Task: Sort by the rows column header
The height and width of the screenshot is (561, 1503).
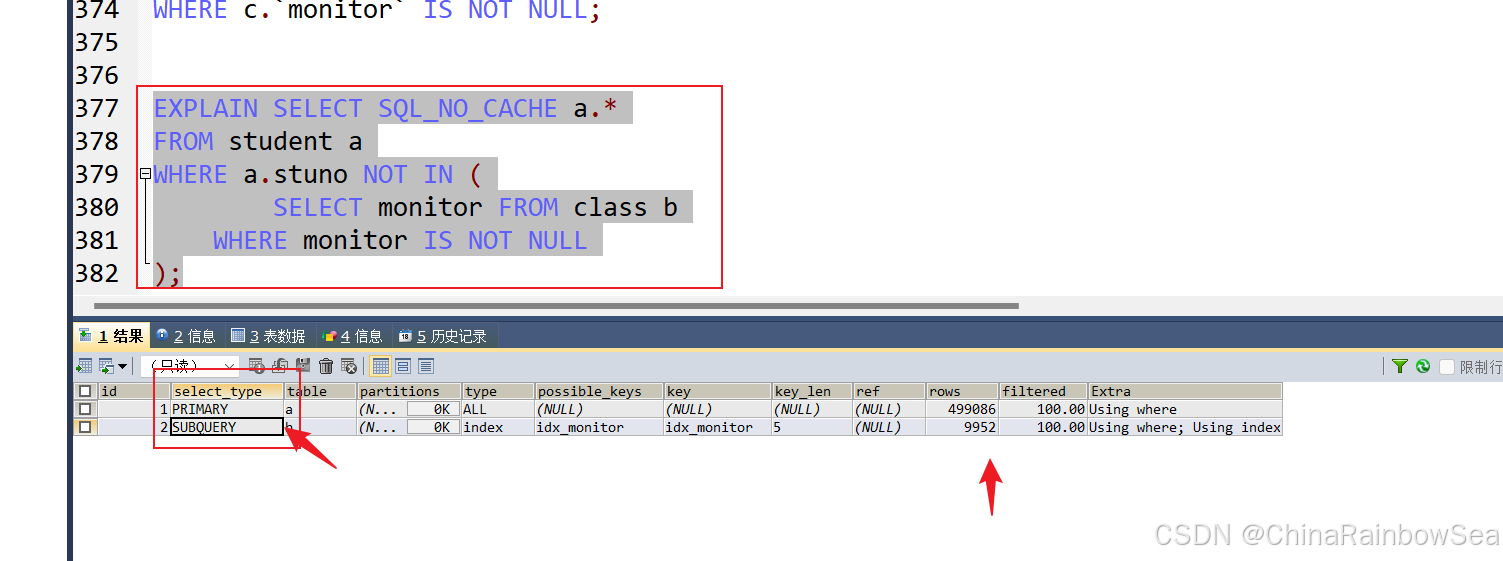Action: [961, 391]
